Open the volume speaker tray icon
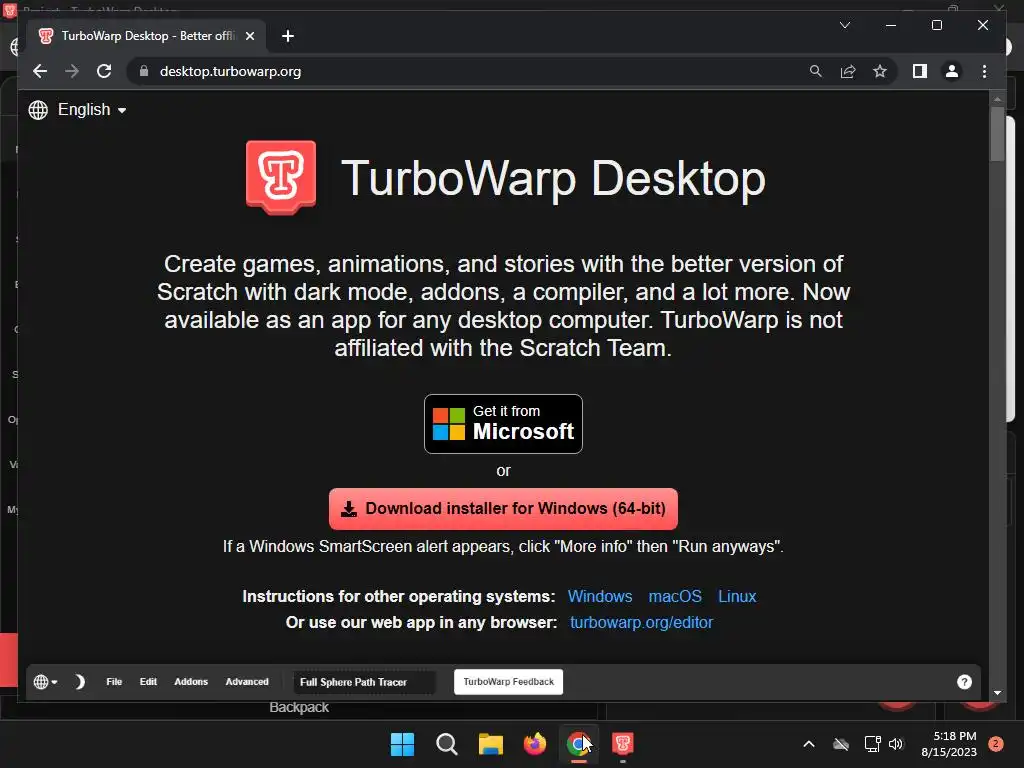This screenshot has height=768, width=1024. pyautogui.click(x=896, y=744)
